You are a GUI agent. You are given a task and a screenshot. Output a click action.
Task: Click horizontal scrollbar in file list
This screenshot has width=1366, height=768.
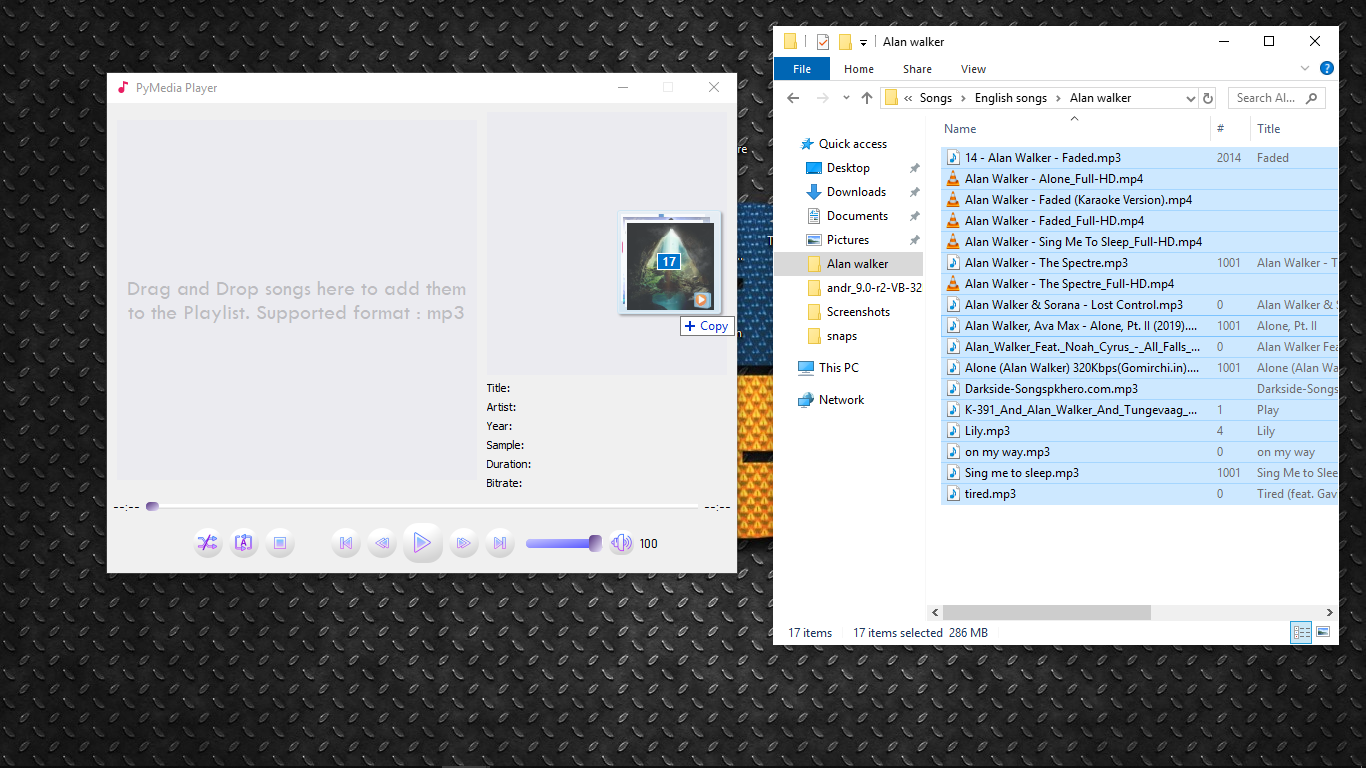click(x=1046, y=612)
